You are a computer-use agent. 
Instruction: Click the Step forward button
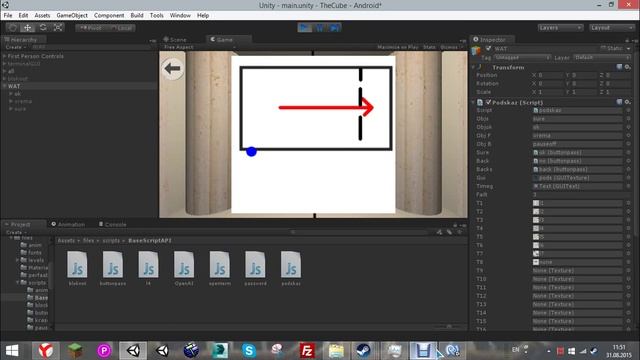click(335, 28)
